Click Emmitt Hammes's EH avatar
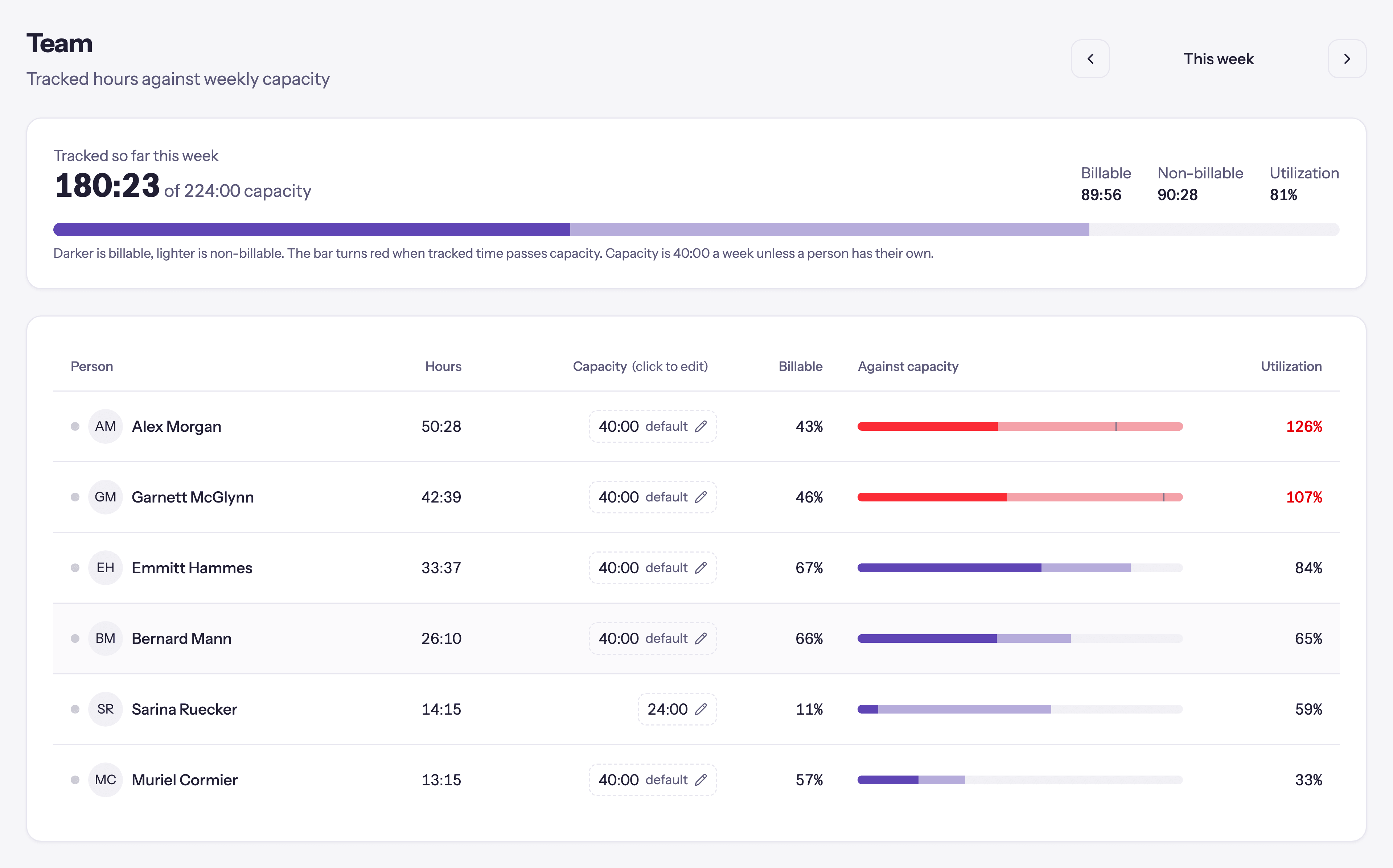This screenshot has height=868, width=1393. click(x=105, y=567)
